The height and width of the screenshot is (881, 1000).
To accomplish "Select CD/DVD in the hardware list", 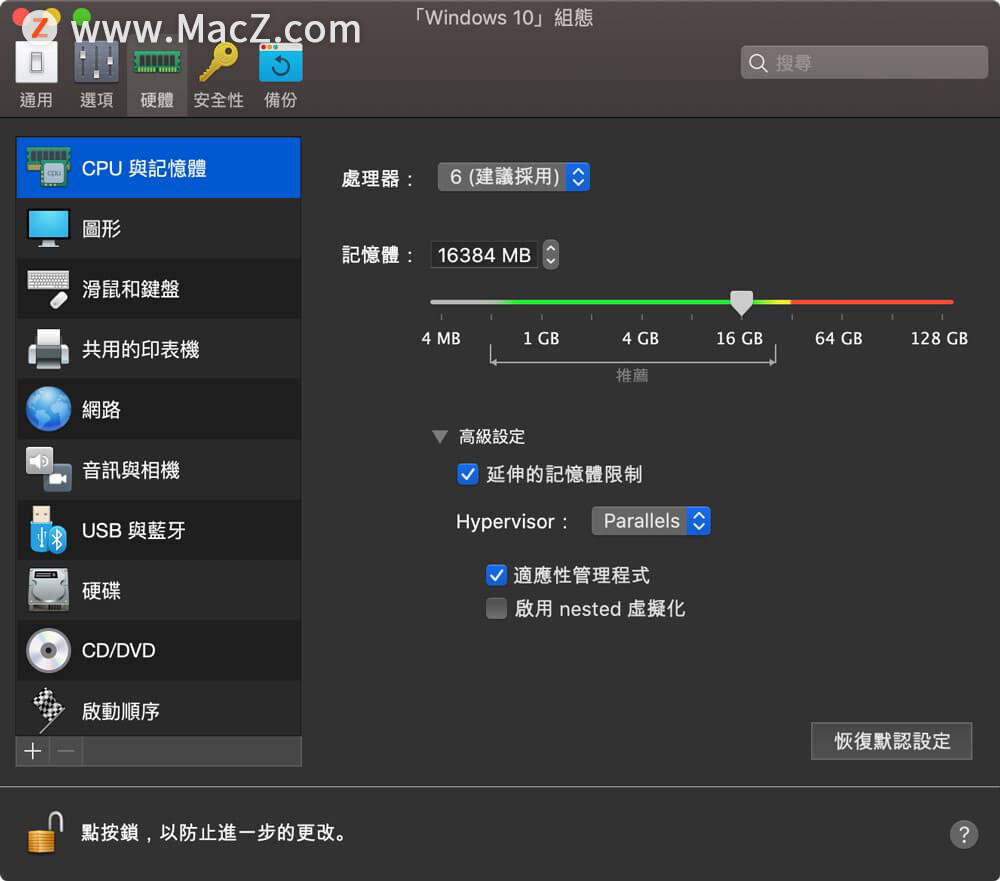I will (x=158, y=650).
